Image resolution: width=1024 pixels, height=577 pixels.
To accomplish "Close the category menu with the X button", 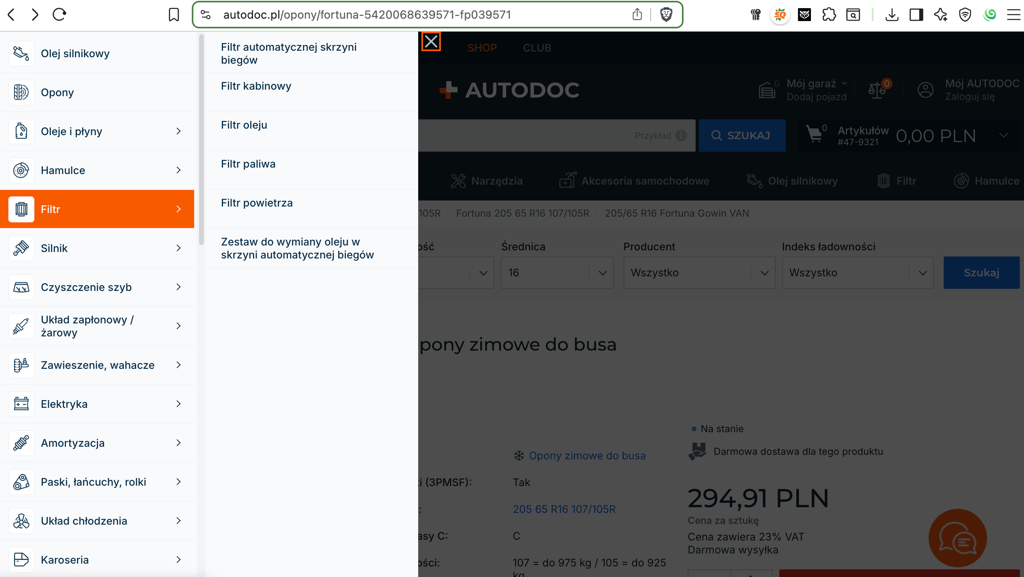I will (431, 42).
